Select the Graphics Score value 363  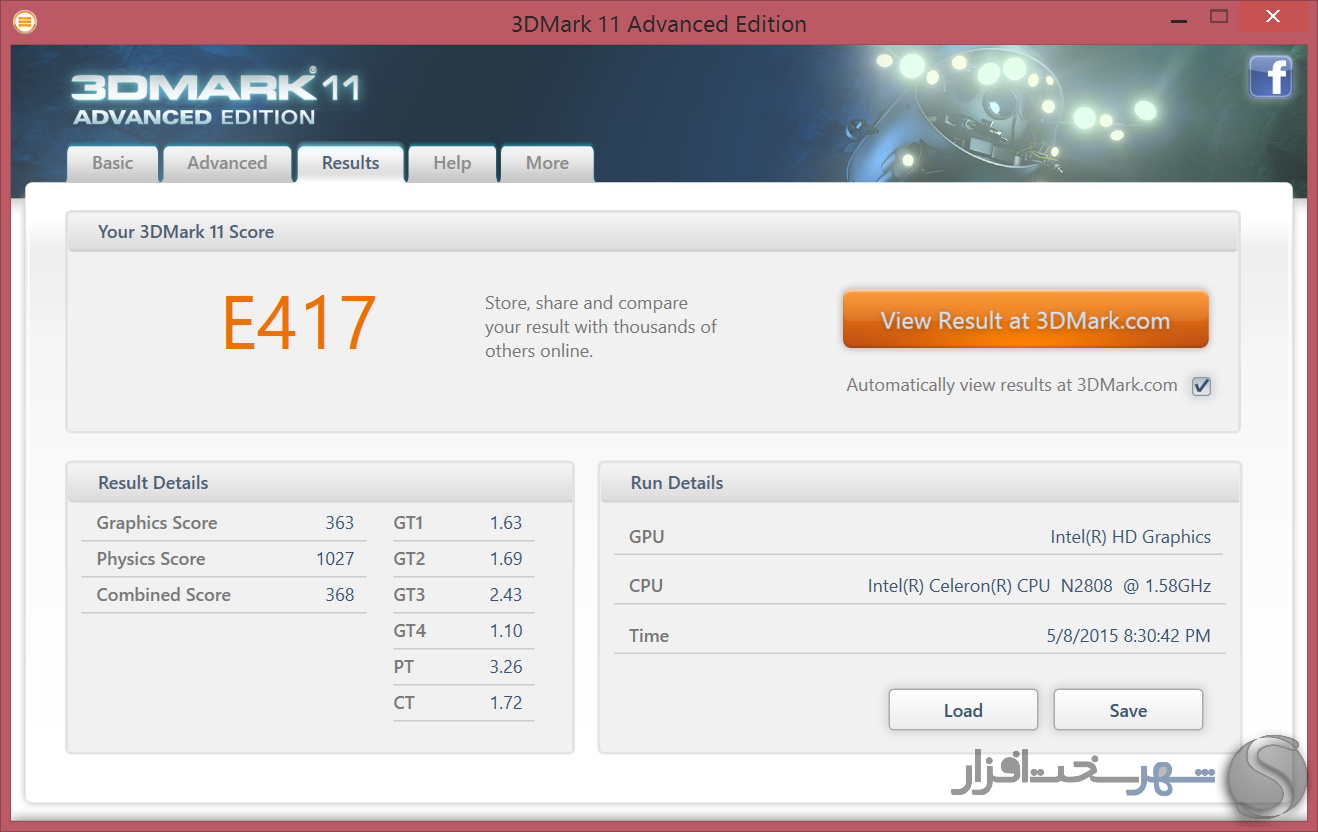[340, 523]
